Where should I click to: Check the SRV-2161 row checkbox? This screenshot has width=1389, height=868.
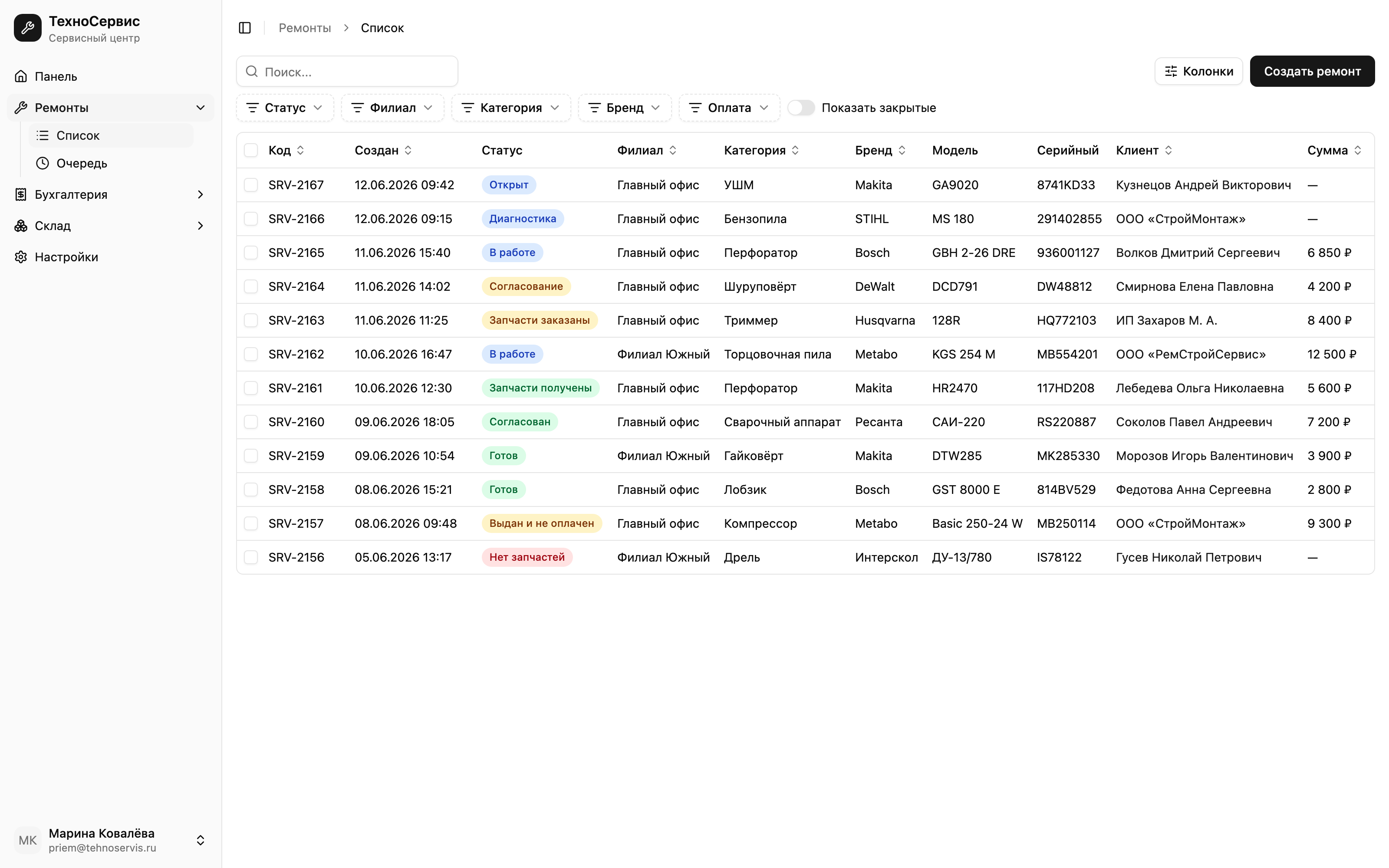tap(251, 388)
